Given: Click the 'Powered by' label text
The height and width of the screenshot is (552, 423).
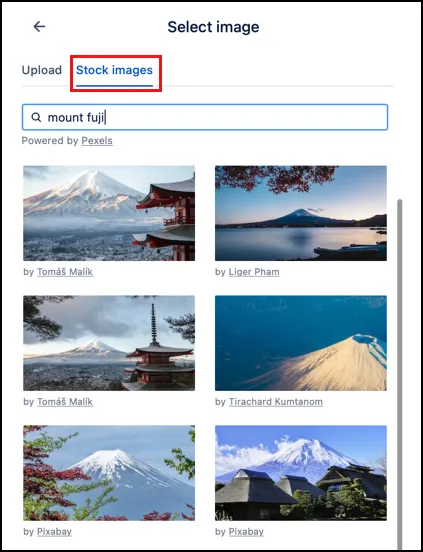Looking at the screenshot, I should click(x=50, y=141).
